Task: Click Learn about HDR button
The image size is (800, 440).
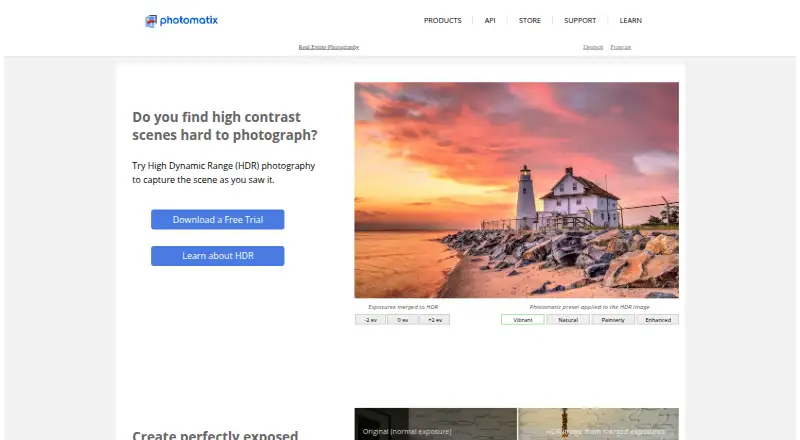Action: click(217, 256)
